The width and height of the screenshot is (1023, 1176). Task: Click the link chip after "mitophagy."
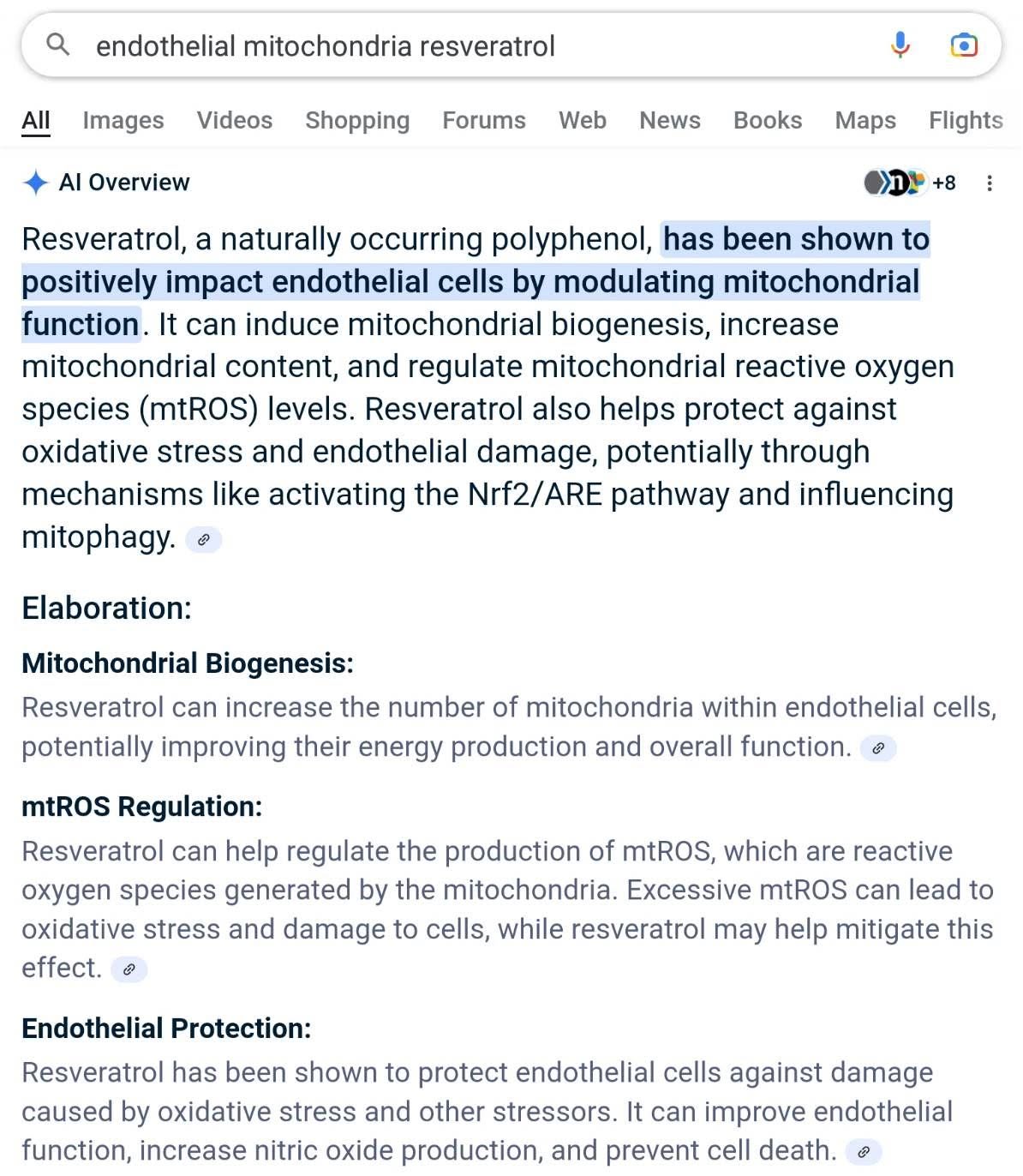204,540
